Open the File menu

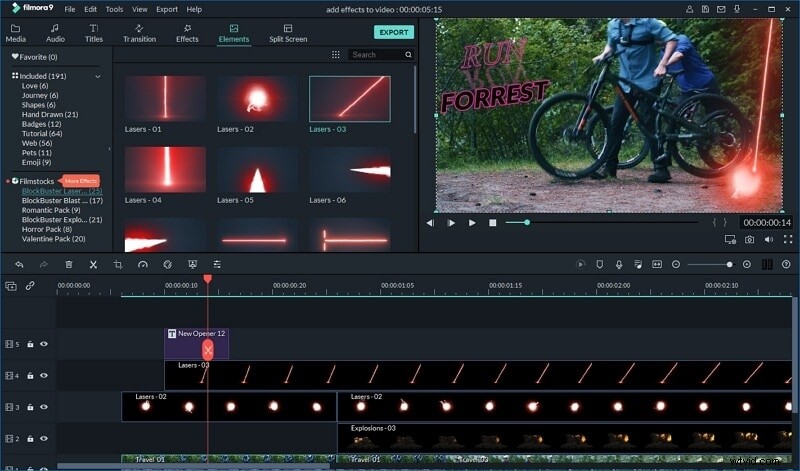[70, 9]
